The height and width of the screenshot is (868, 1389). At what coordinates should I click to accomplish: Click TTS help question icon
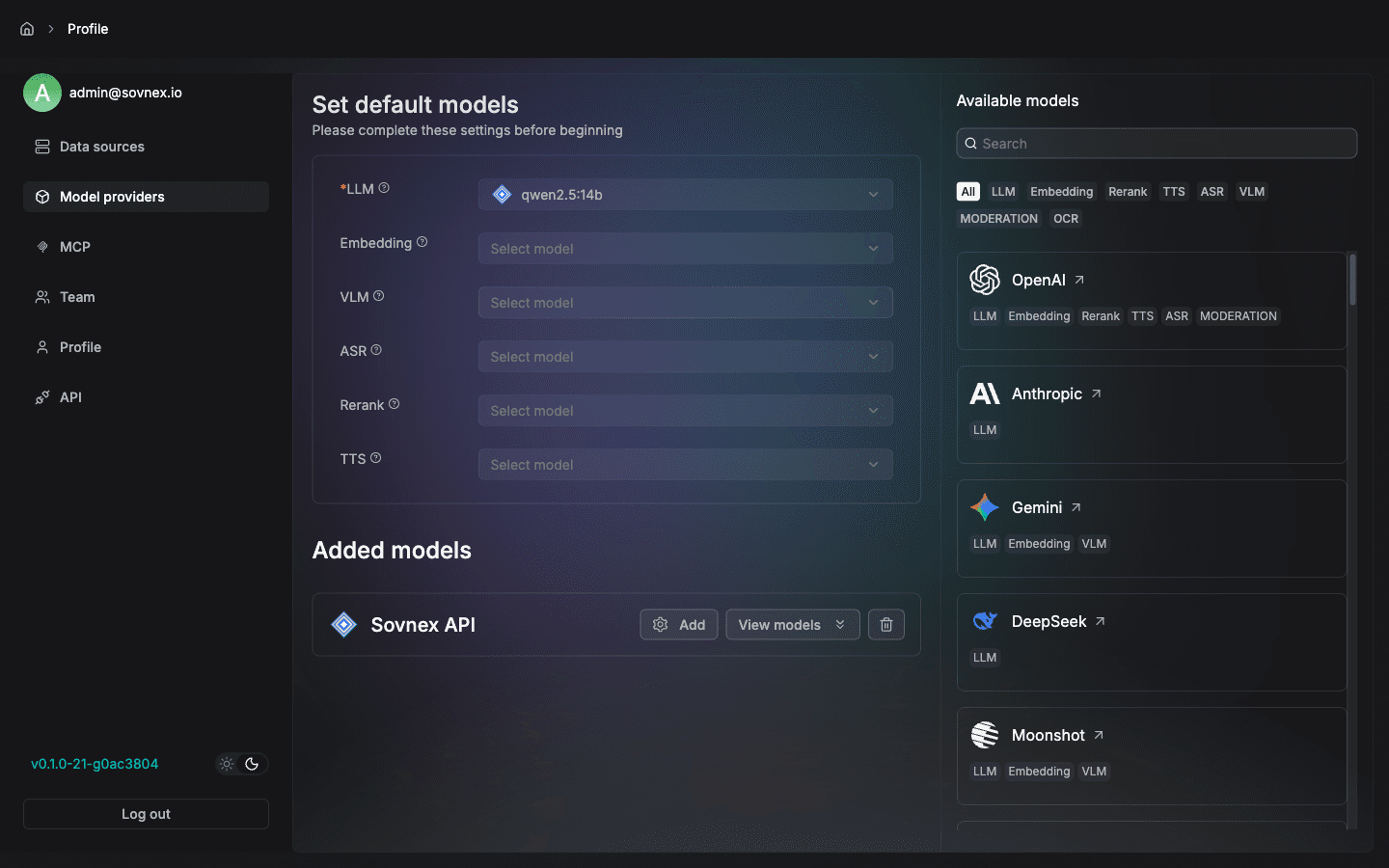click(x=376, y=458)
